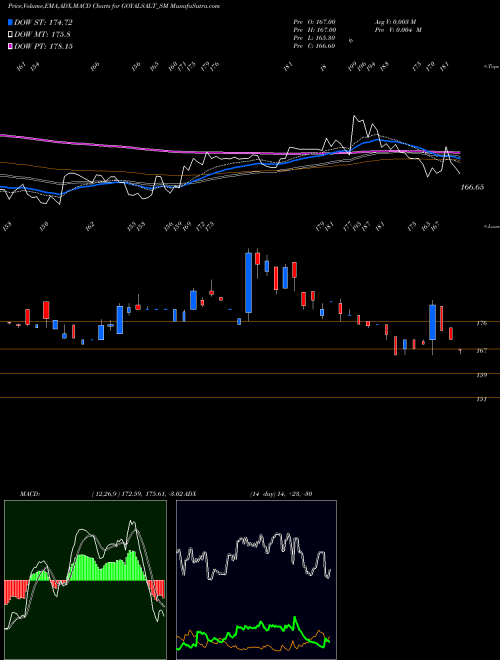Click the 159 price level label
This screenshot has height=660, width=500.
pyautogui.click(x=482, y=375)
